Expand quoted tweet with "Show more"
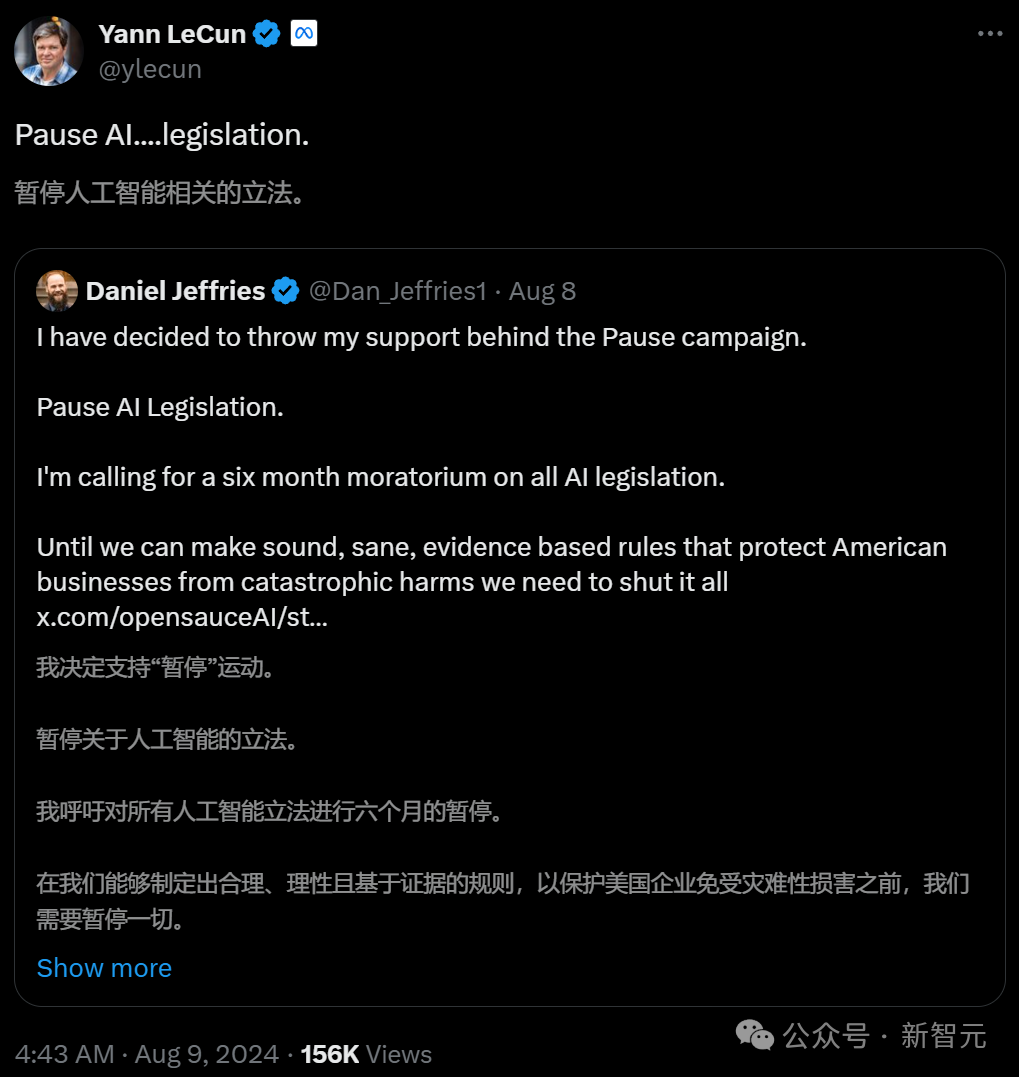The height and width of the screenshot is (1077, 1019). point(104,968)
